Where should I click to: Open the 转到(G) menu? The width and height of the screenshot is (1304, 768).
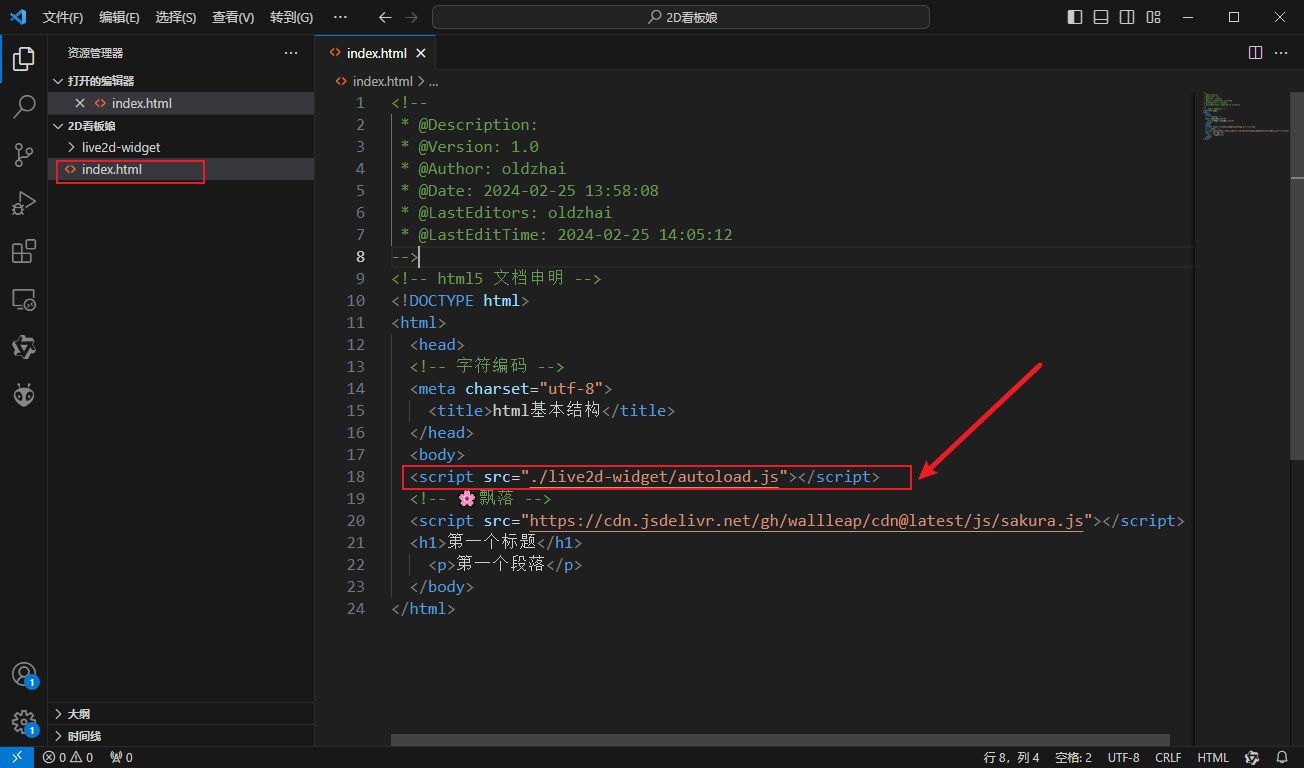[291, 17]
